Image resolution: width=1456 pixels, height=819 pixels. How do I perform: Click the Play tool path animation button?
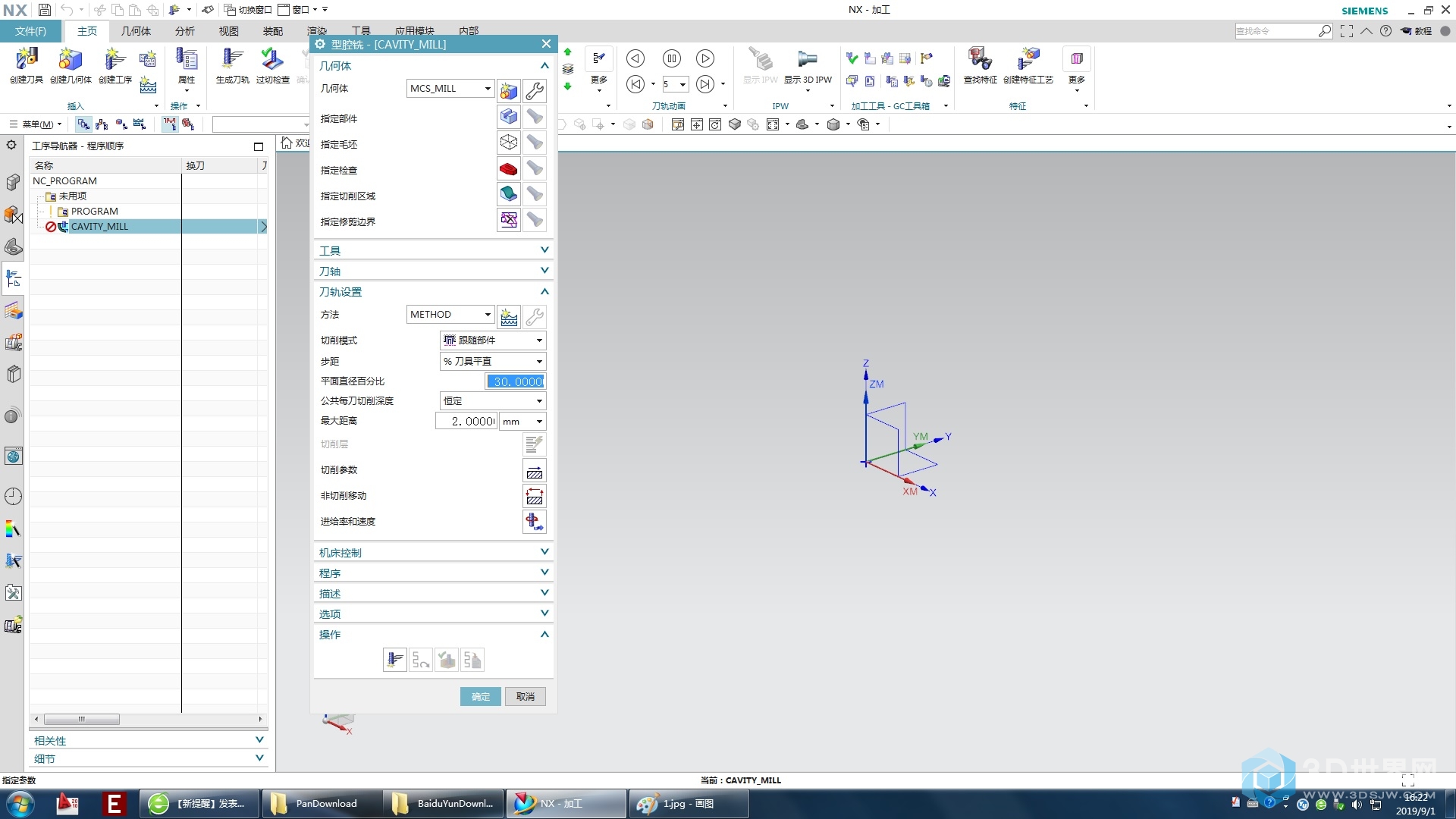705,58
